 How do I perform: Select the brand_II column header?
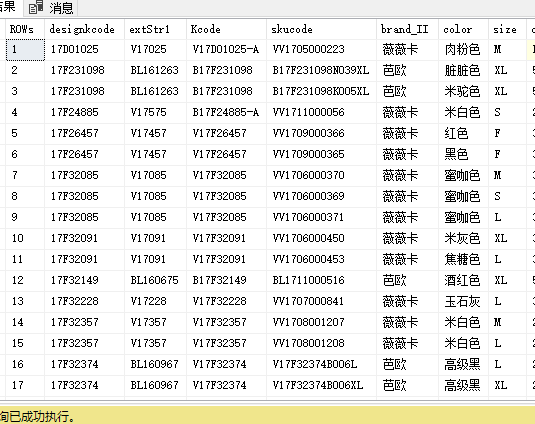407,29
